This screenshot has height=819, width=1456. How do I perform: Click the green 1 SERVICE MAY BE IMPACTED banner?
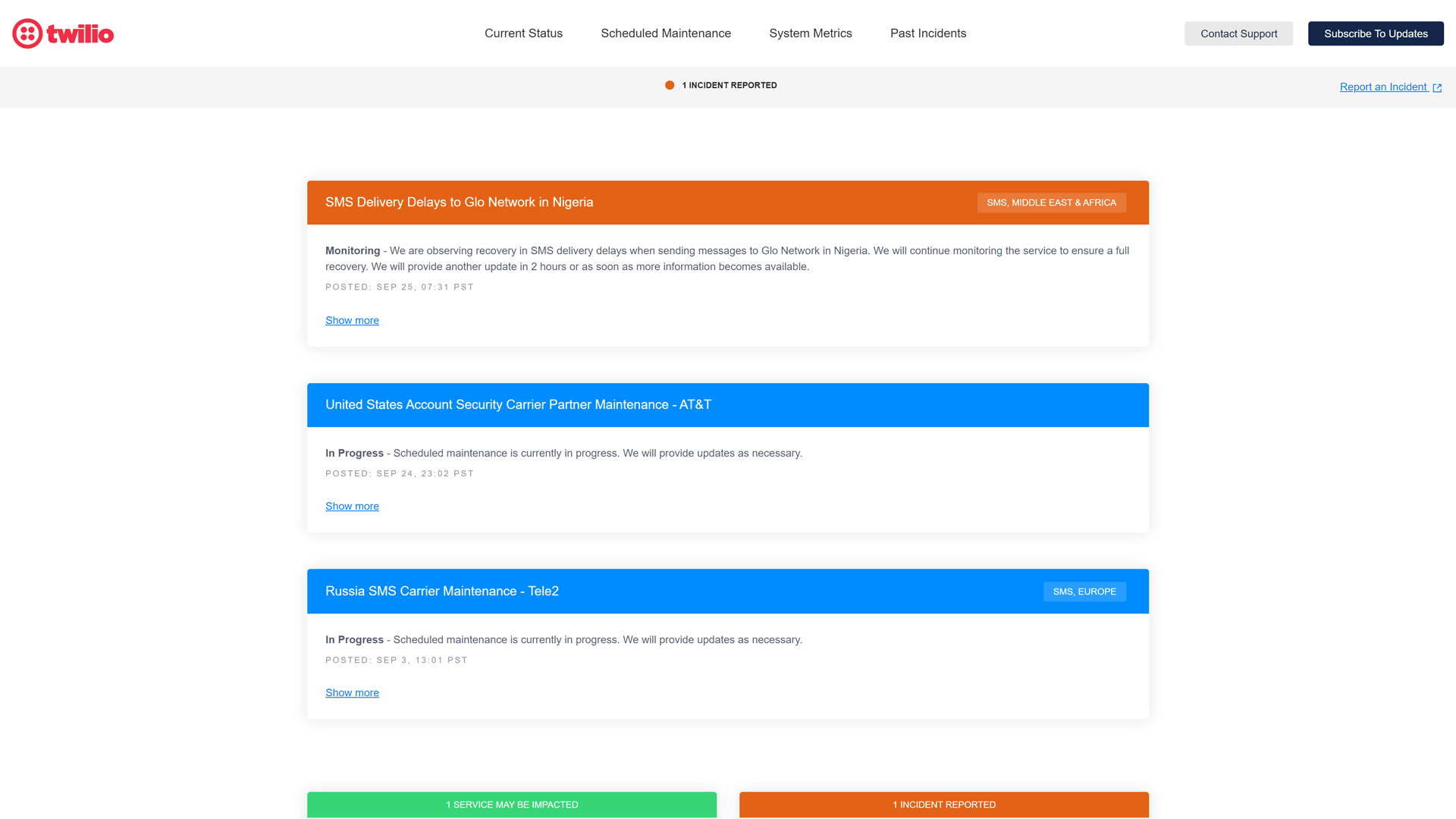pyautogui.click(x=512, y=805)
